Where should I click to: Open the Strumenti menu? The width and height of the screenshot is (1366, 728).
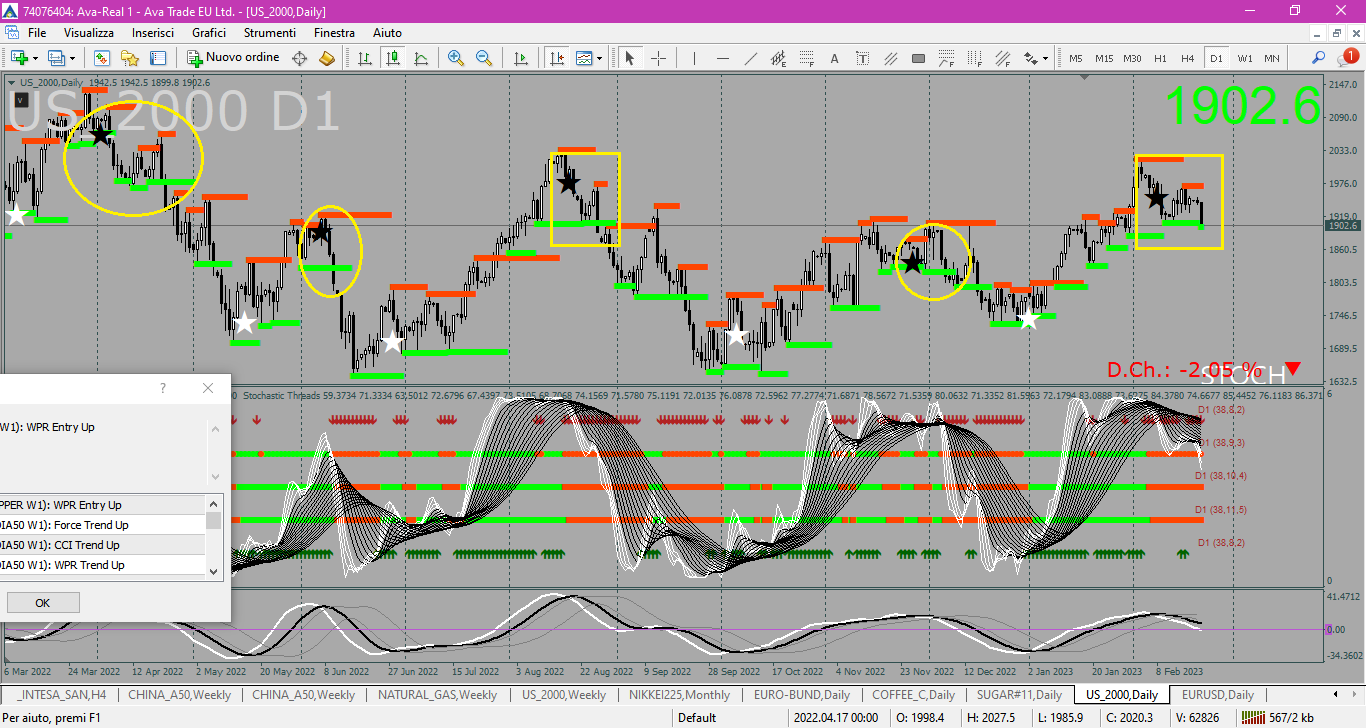click(x=269, y=33)
